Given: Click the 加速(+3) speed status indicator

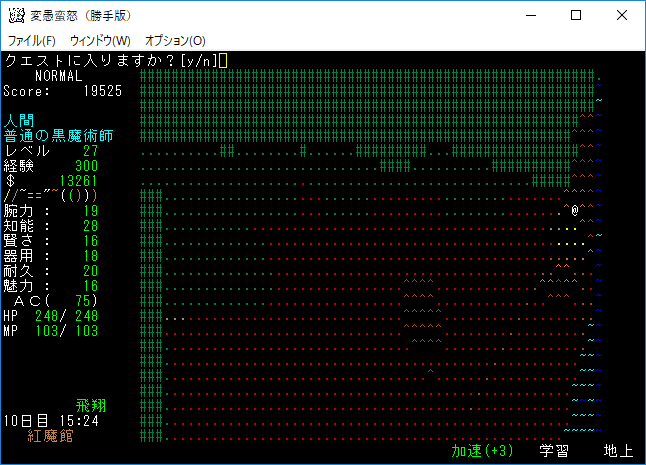Looking at the screenshot, I should point(482,451).
